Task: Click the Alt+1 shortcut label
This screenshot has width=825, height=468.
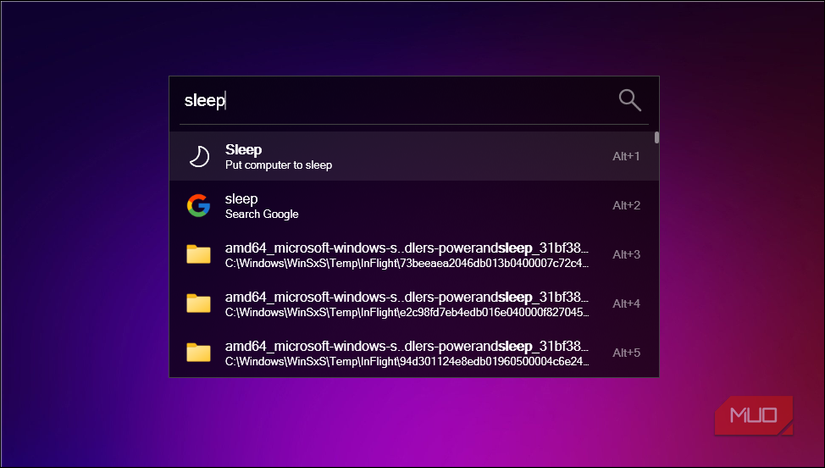Action: (626, 156)
